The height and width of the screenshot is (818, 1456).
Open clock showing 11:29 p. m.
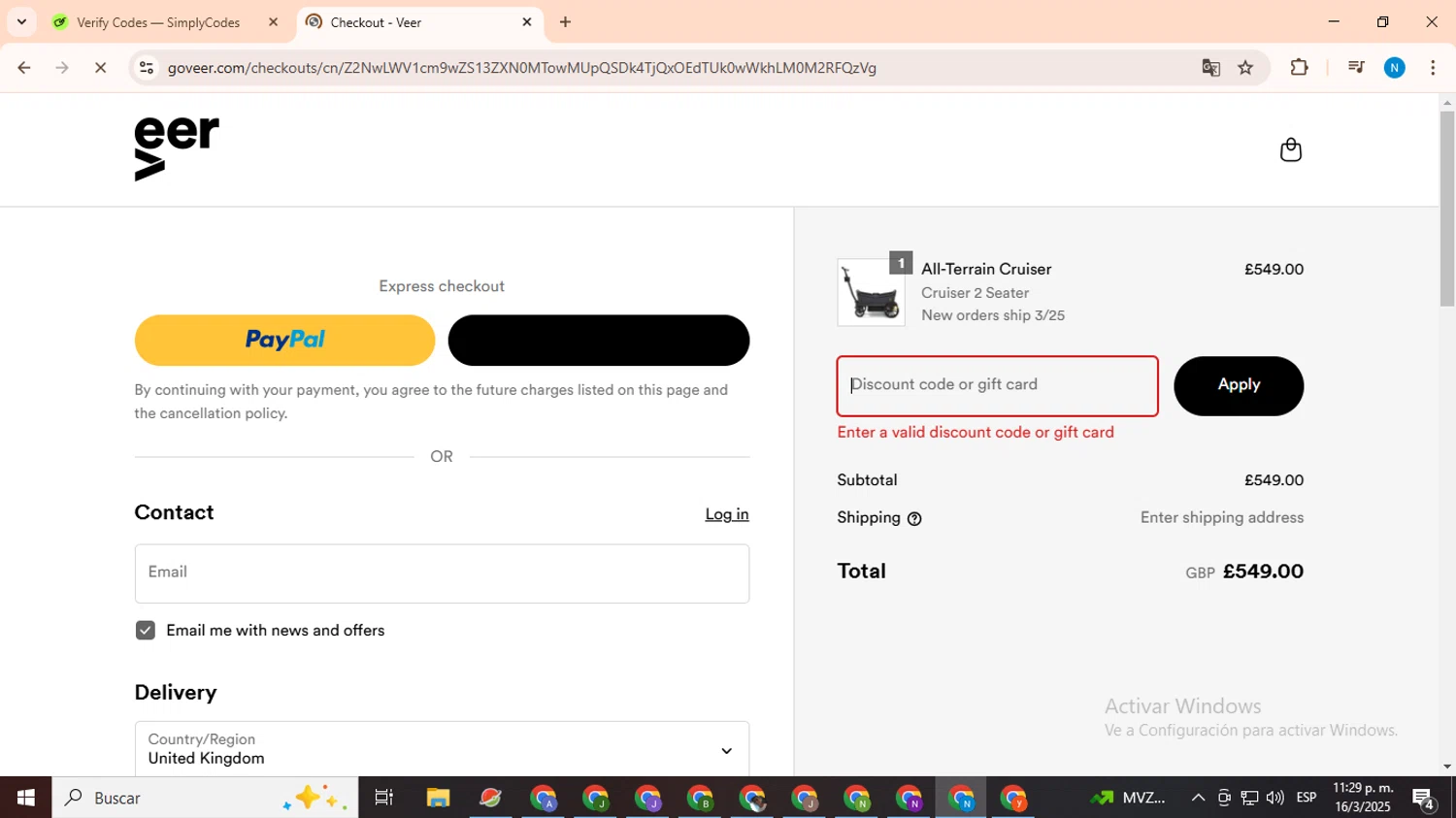1363,798
